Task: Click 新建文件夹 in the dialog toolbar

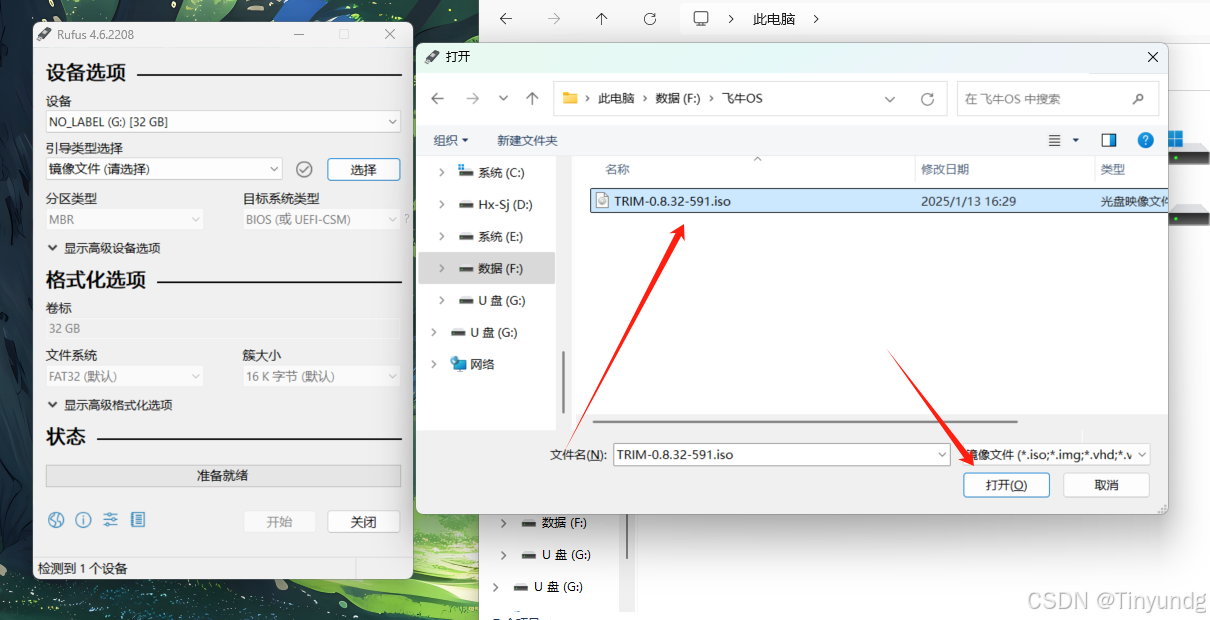Action: (x=527, y=140)
